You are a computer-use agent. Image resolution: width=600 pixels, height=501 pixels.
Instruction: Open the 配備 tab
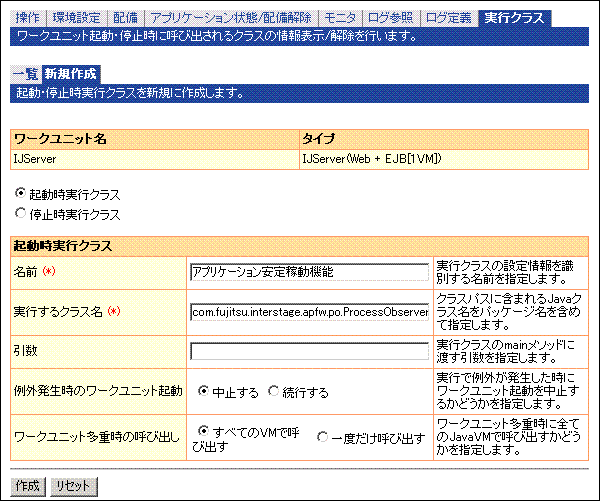[x=127, y=18]
